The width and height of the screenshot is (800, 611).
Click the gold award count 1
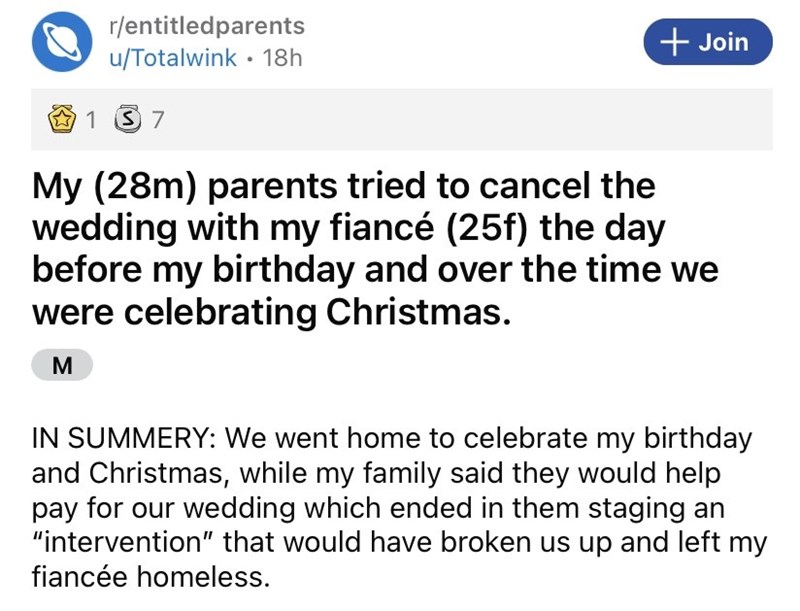click(92, 122)
